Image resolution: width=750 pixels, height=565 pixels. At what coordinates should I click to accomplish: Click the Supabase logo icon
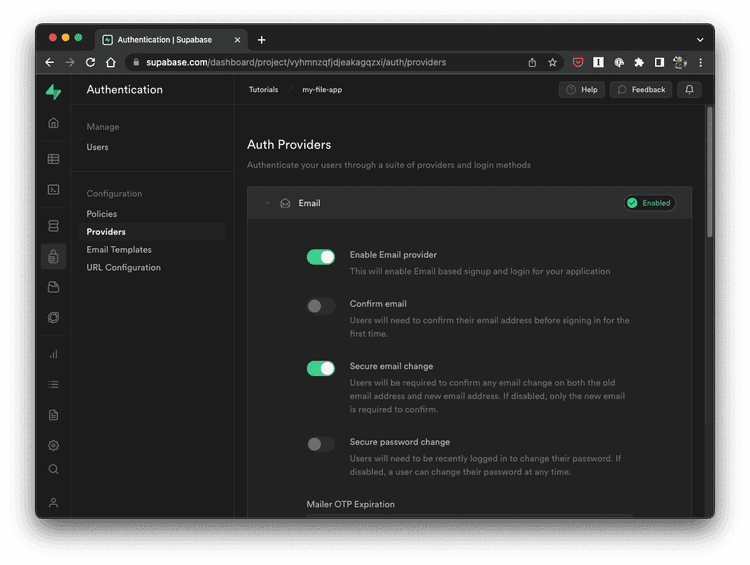point(54,92)
